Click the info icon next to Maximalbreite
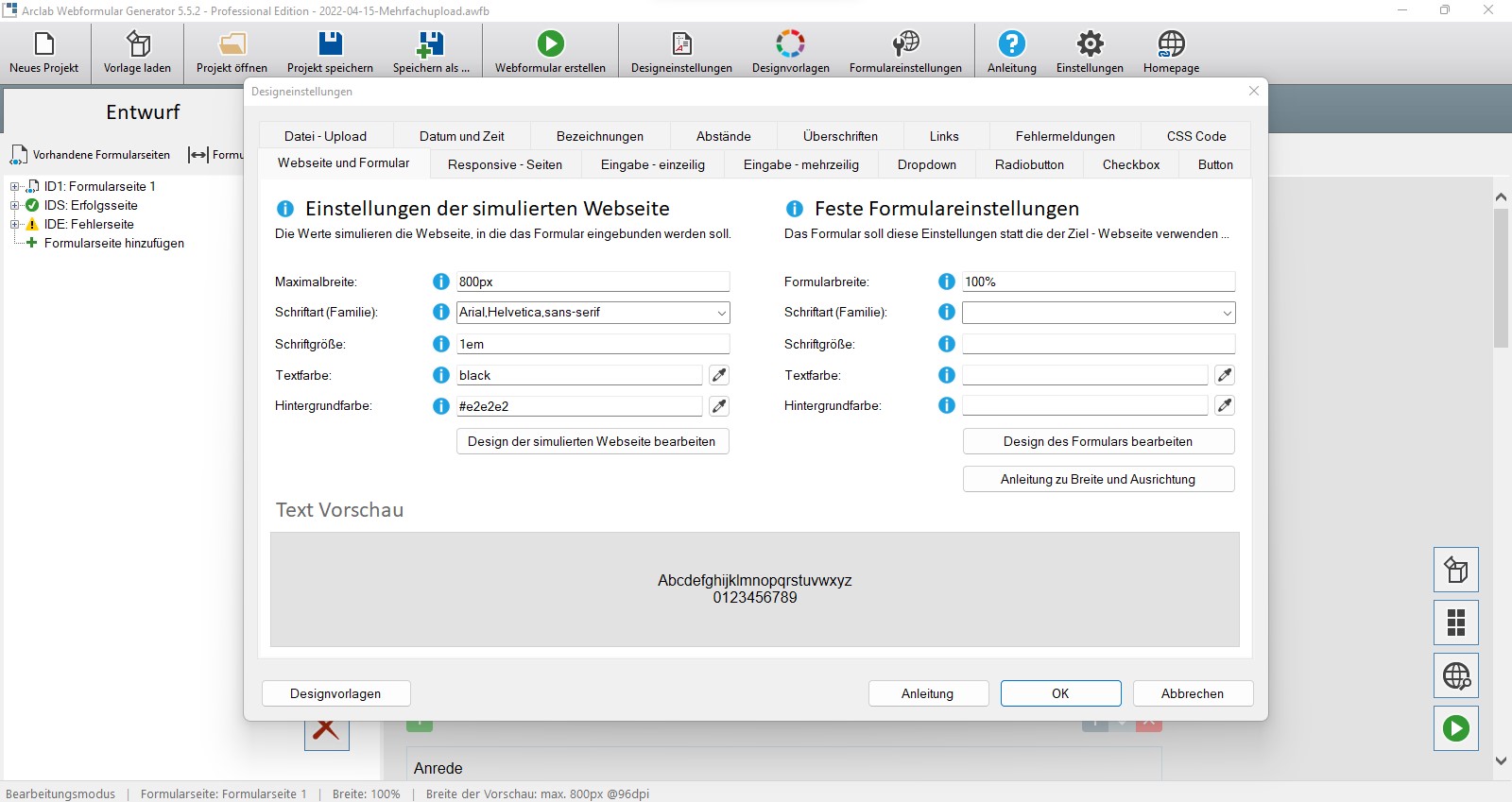The width and height of the screenshot is (1512, 802). click(440, 282)
